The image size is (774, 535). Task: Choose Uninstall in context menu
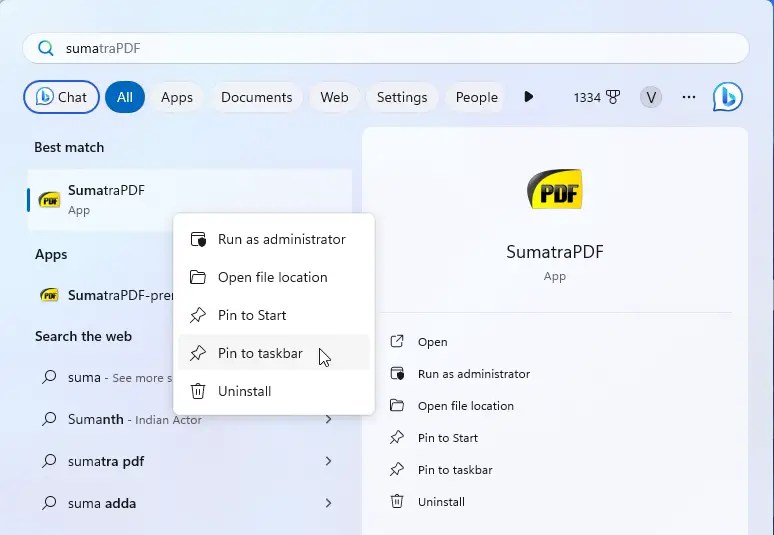click(x=274, y=391)
